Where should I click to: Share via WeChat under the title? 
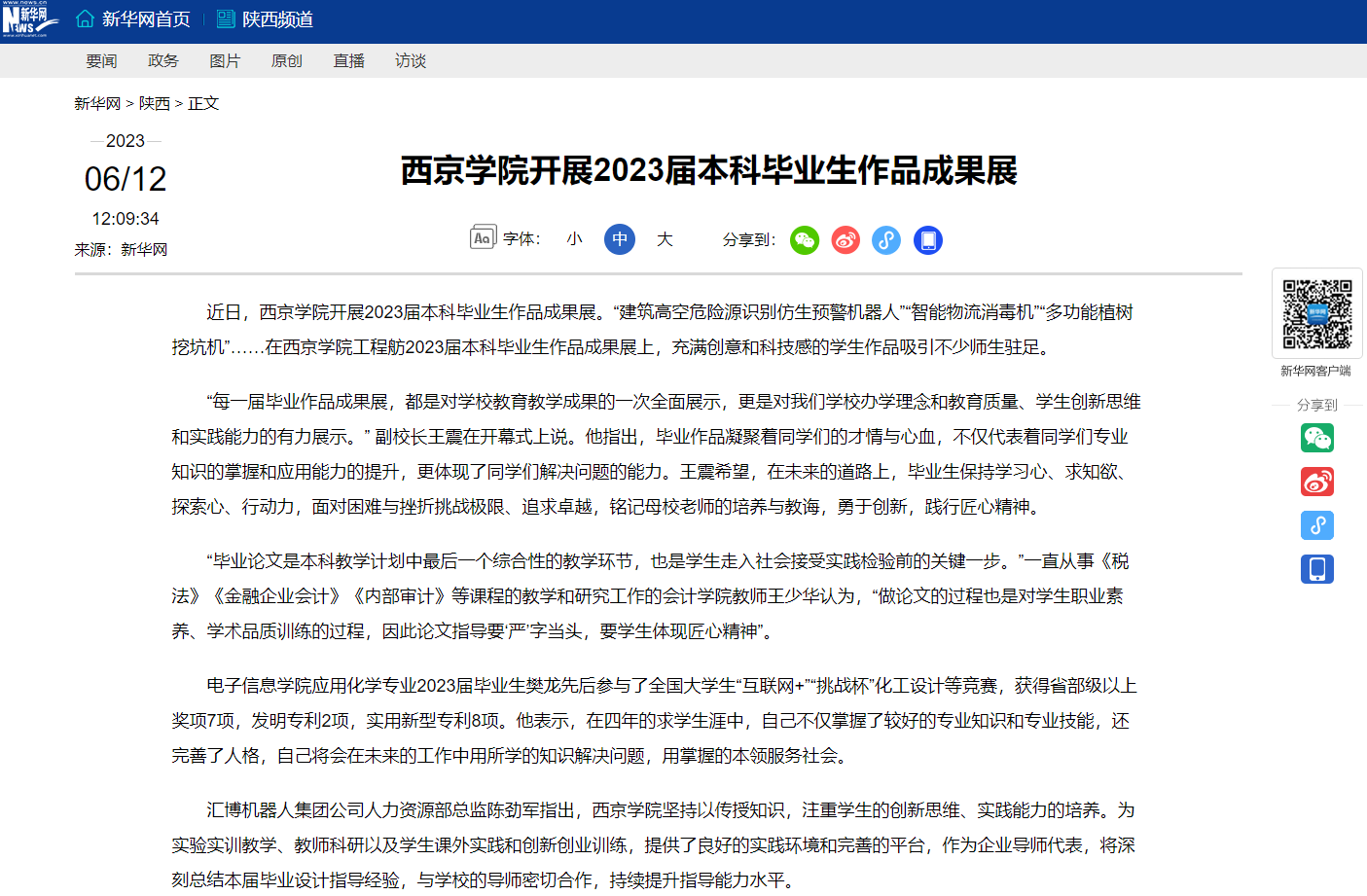pyautogui.click(x=805, y=240)
